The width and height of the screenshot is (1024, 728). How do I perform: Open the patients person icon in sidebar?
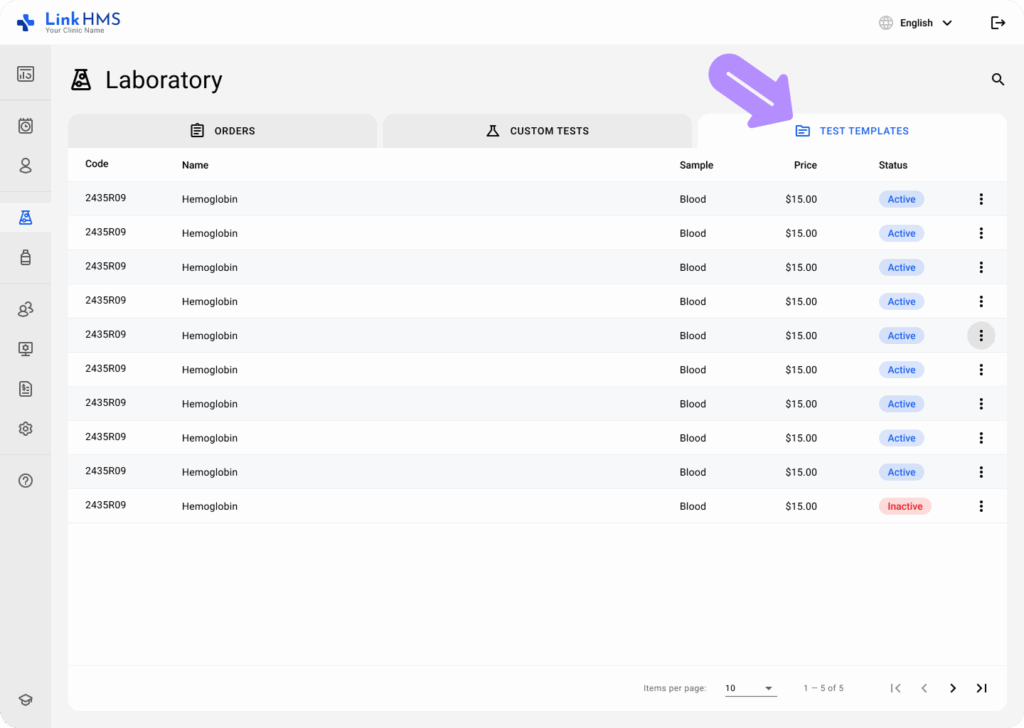point(25,166)
